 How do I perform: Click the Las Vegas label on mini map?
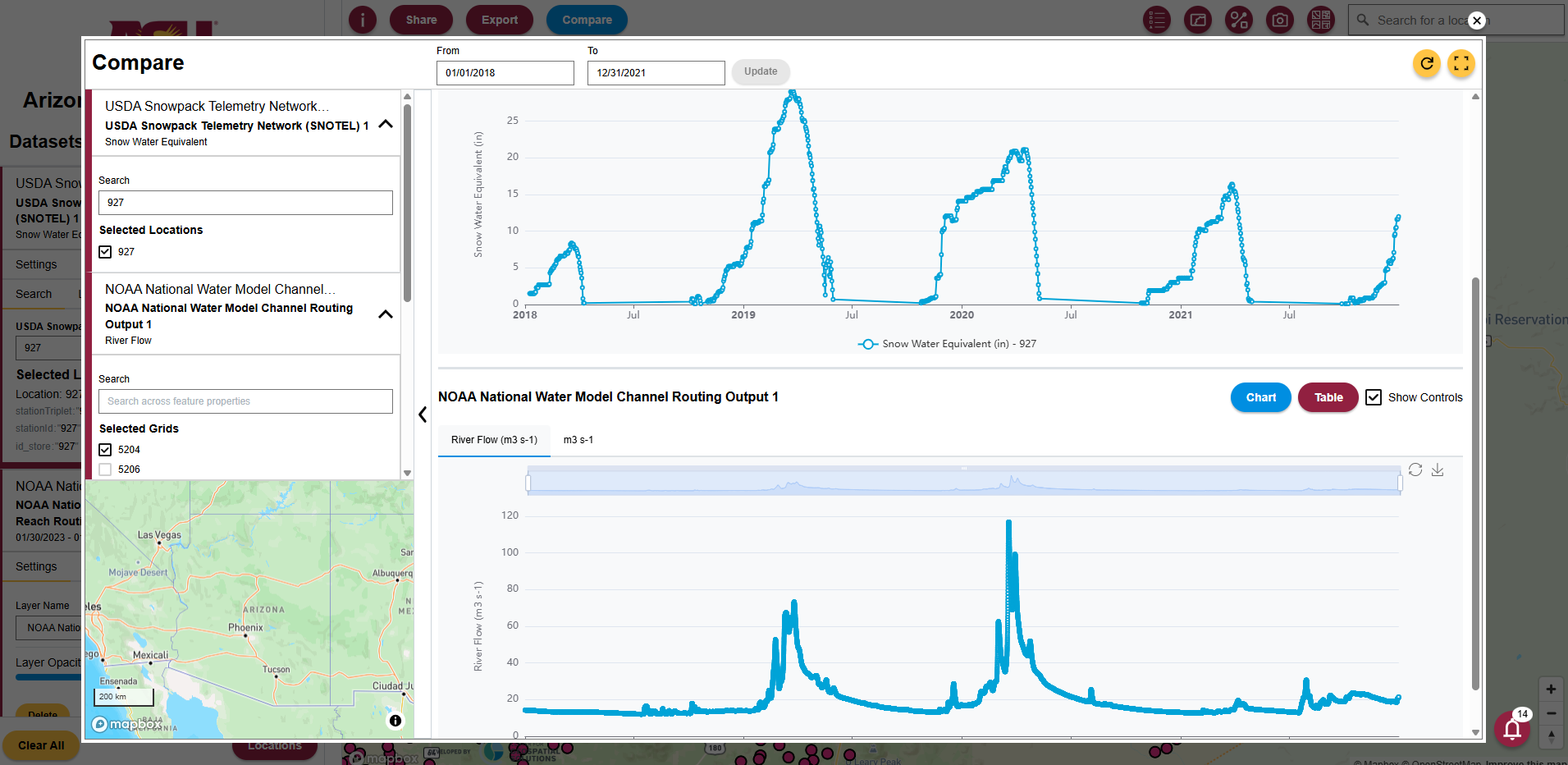click(159, 535)
